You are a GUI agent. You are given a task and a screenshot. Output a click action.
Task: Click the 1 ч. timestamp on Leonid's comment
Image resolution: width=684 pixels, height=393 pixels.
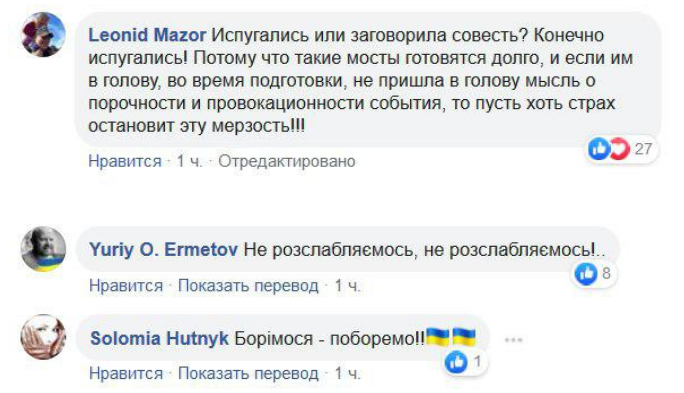pyautogui.click(x=189, y=161)
